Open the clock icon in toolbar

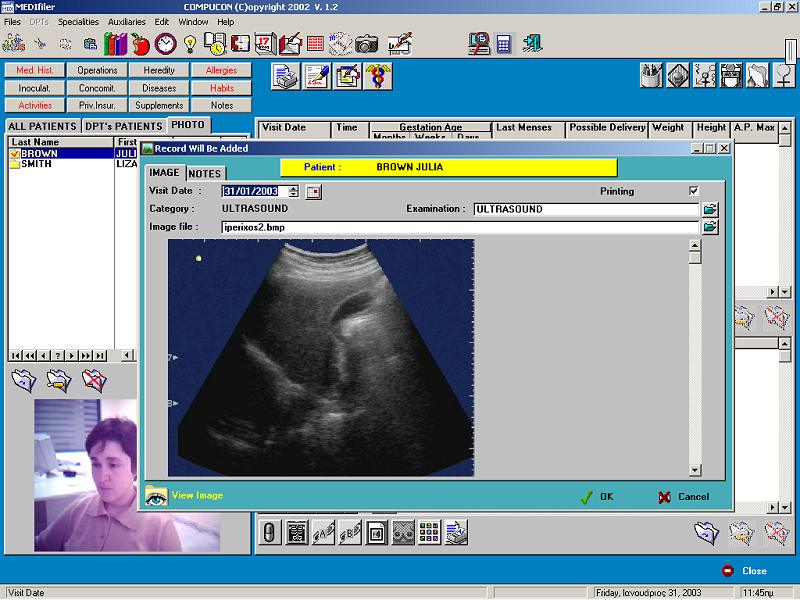tap(165, 44)
